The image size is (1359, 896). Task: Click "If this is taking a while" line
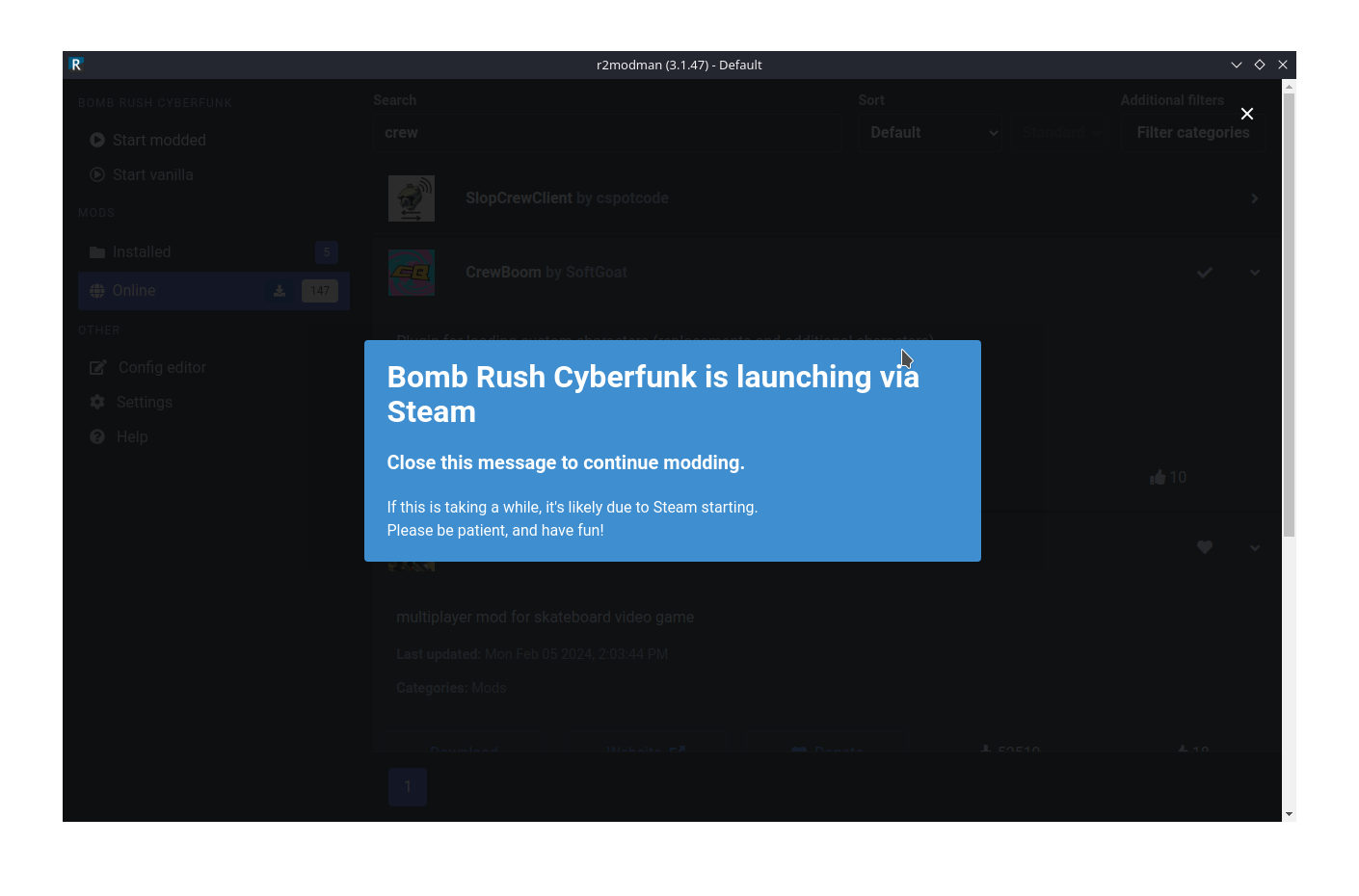(573, 507)
